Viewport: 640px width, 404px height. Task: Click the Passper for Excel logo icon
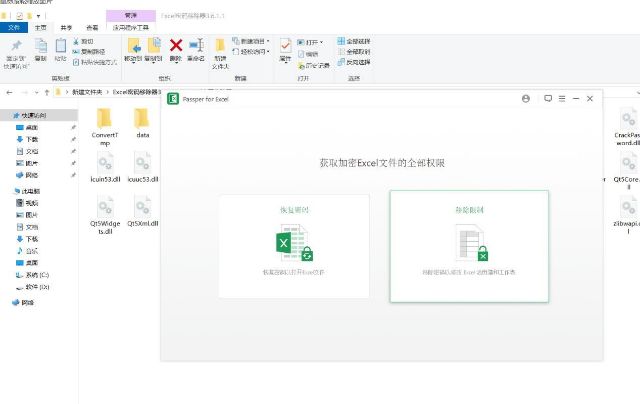tap(173, 99)
